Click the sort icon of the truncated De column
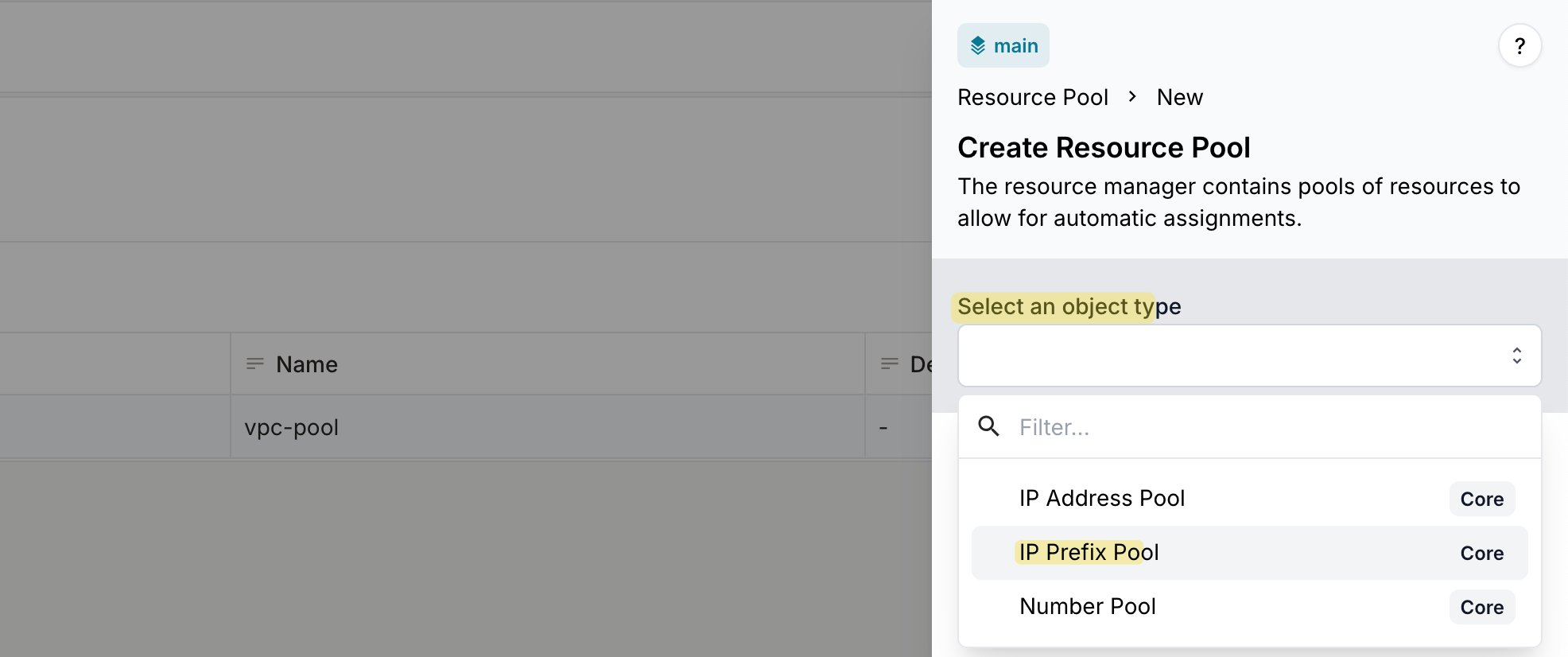Viewport: 1568px width, 657px height. pyautogui.click(x=889, y=363)
